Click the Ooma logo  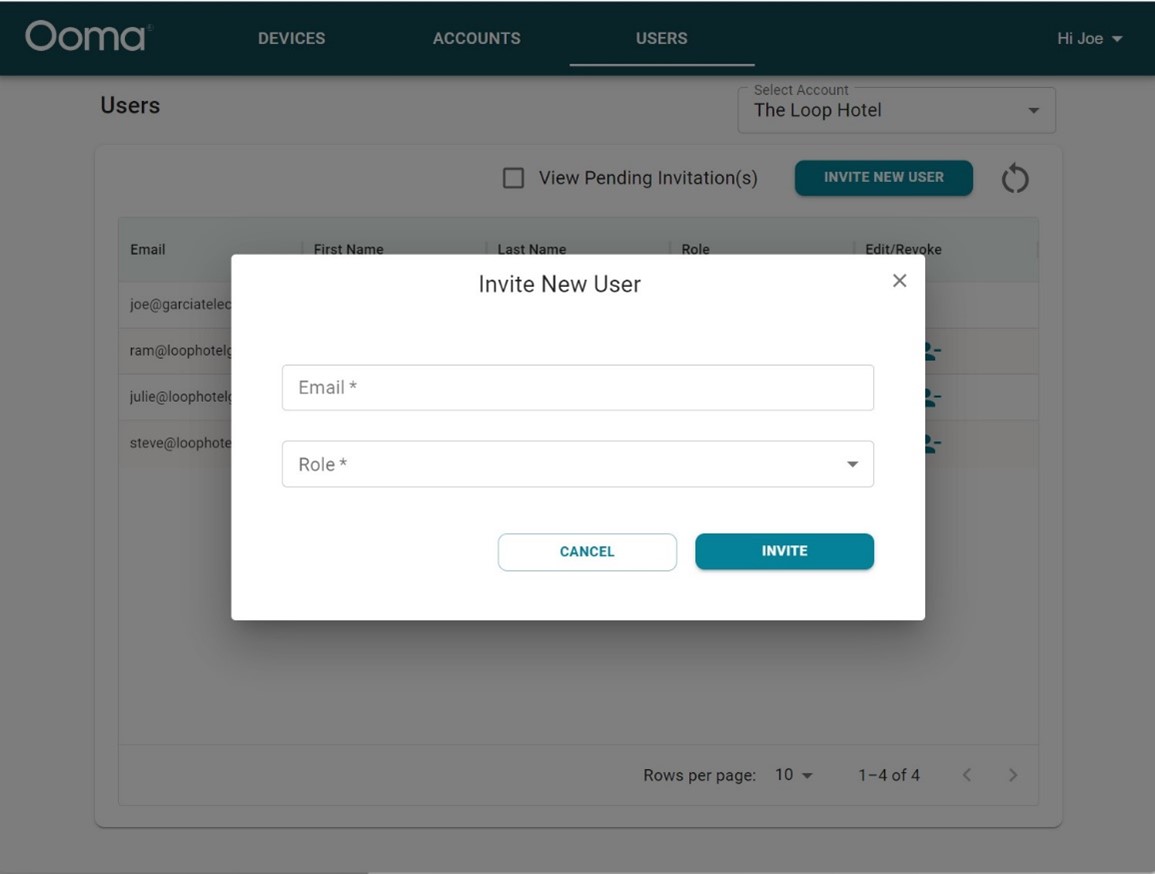(88, 36)
